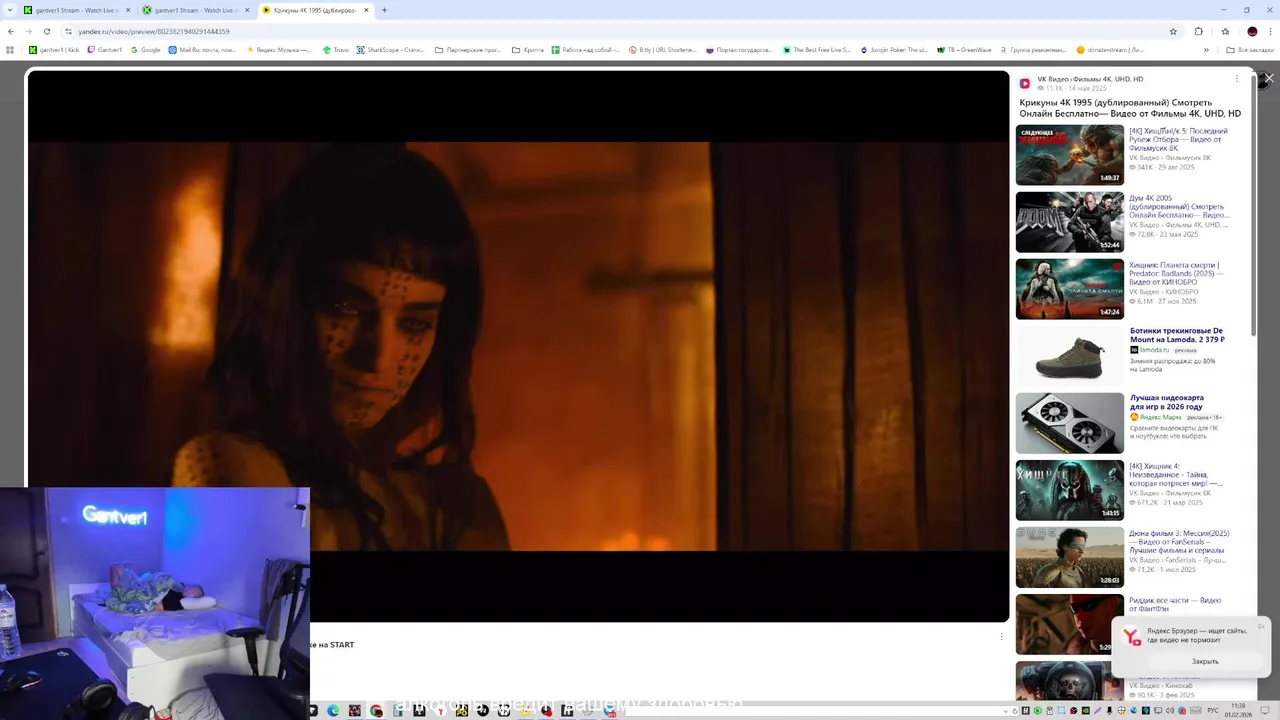
Task: Open the Ботинки трекинговые Lamoda ad
Action: coord(1177,335)
